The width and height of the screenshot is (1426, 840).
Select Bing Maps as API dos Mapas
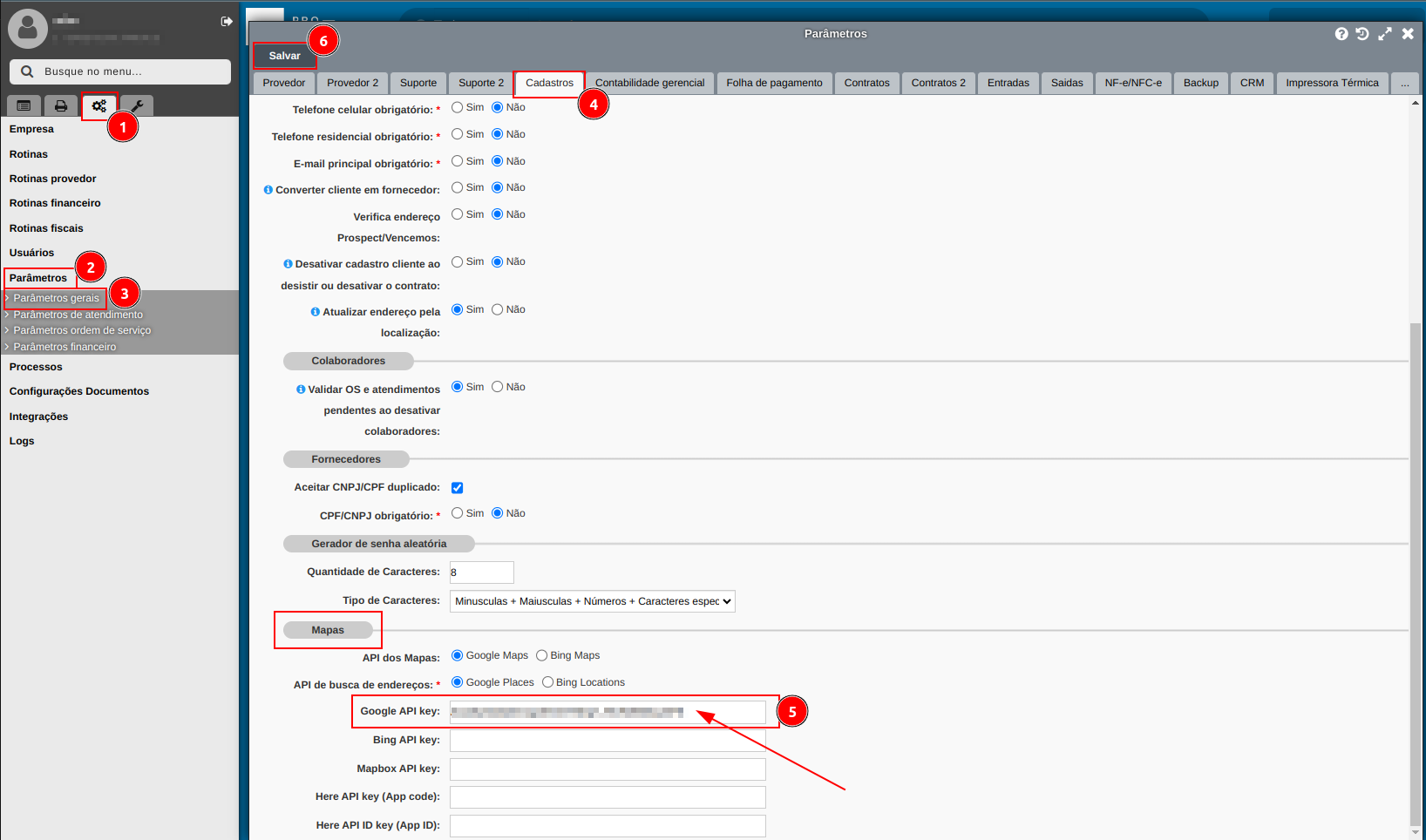(x=541, y=655)
